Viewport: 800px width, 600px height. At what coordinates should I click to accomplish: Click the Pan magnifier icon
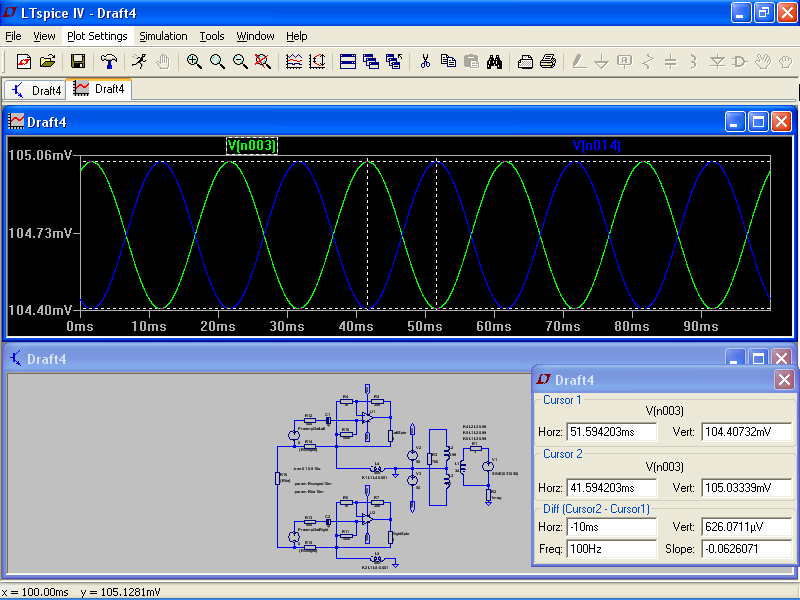point(217,62)
